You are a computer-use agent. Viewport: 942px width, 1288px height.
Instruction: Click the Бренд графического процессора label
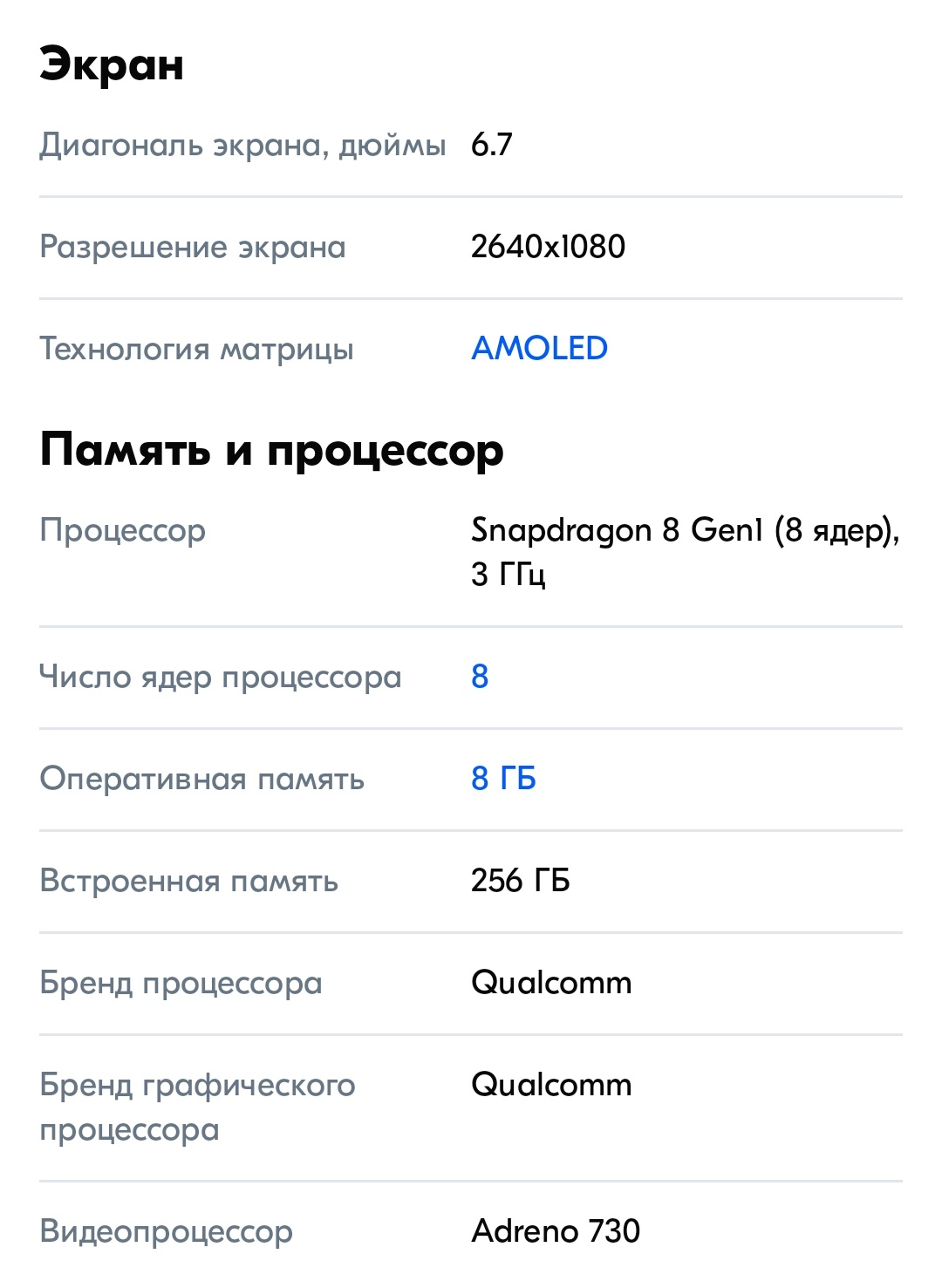click(197, 1107)
